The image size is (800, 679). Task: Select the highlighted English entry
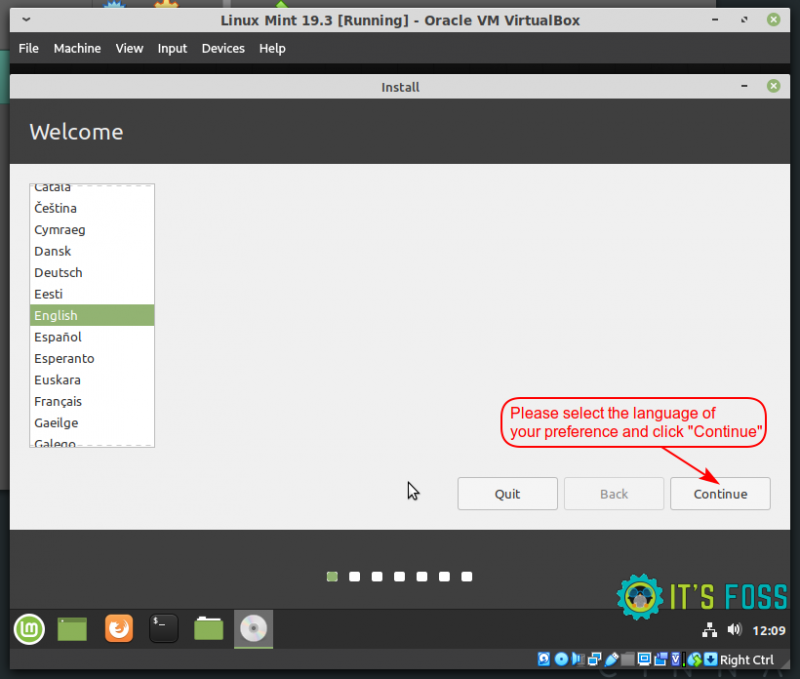click(x=92, y=315)
